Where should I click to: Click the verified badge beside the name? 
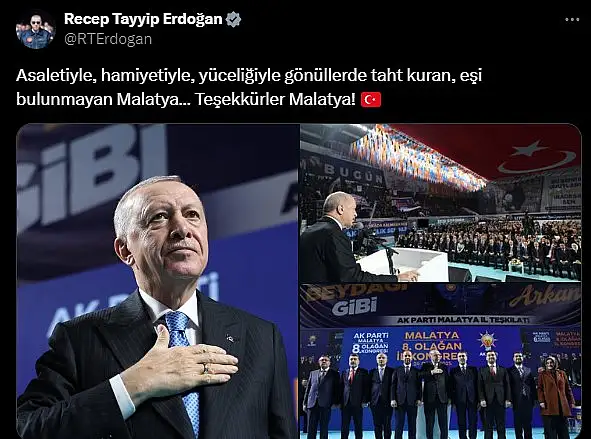pyautogui.click(x=233, y=19)
